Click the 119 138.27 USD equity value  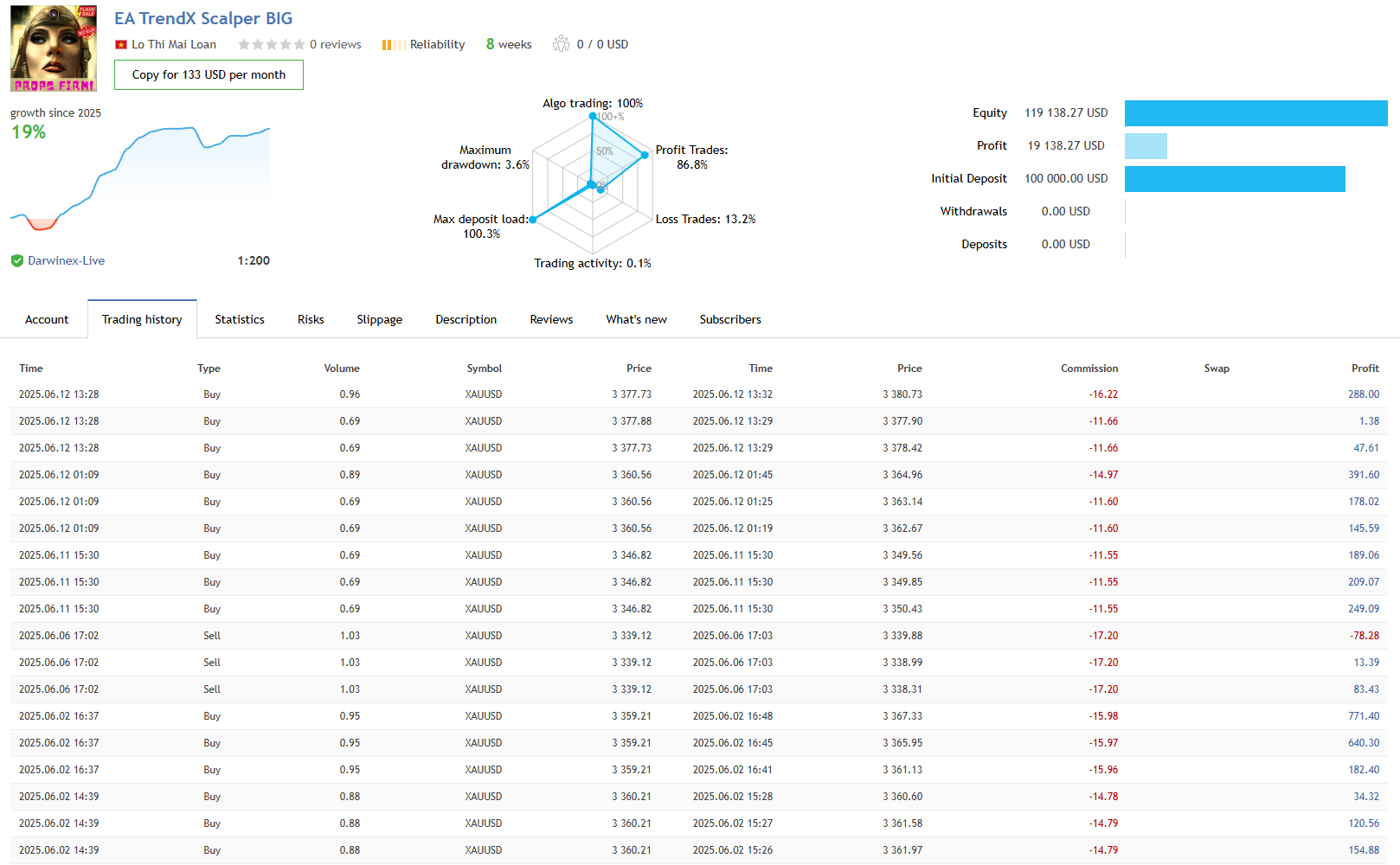tap(1066, 113)
